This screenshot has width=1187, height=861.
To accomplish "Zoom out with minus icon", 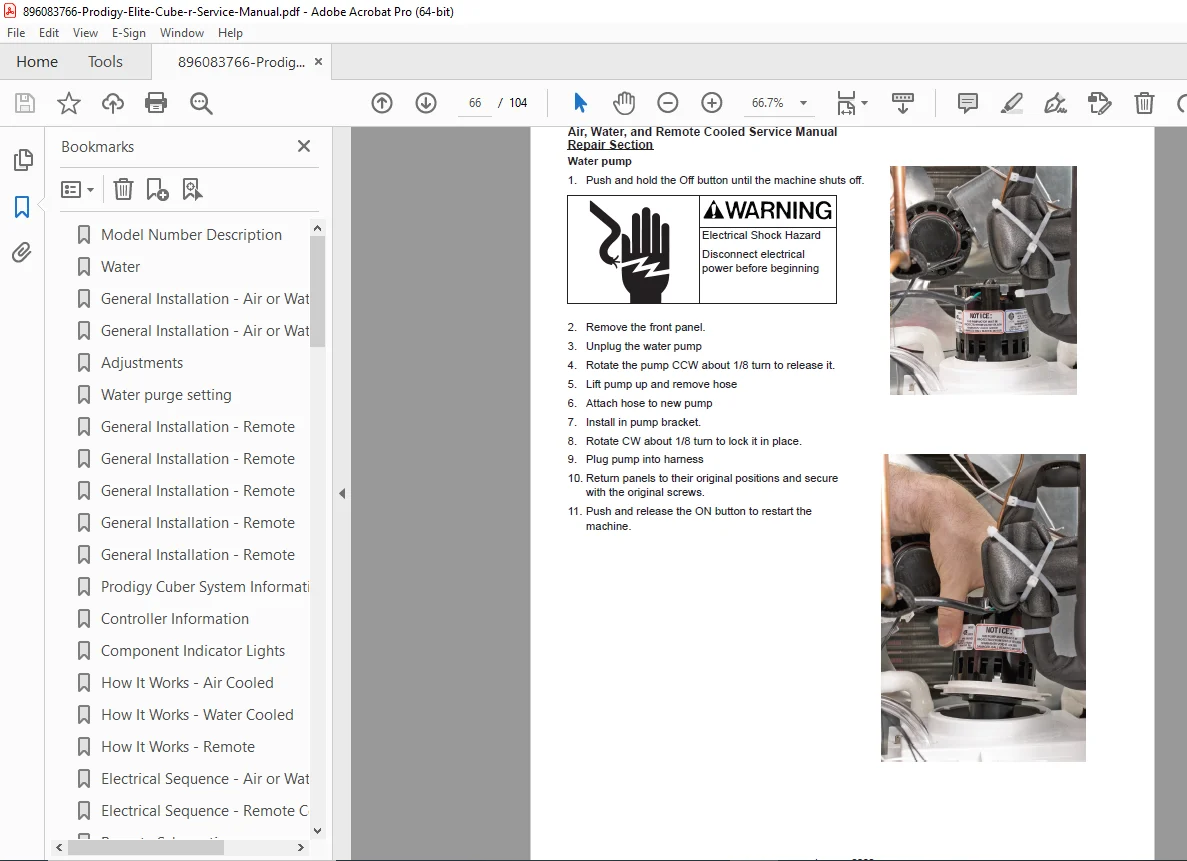I will [x=668, y=103].
